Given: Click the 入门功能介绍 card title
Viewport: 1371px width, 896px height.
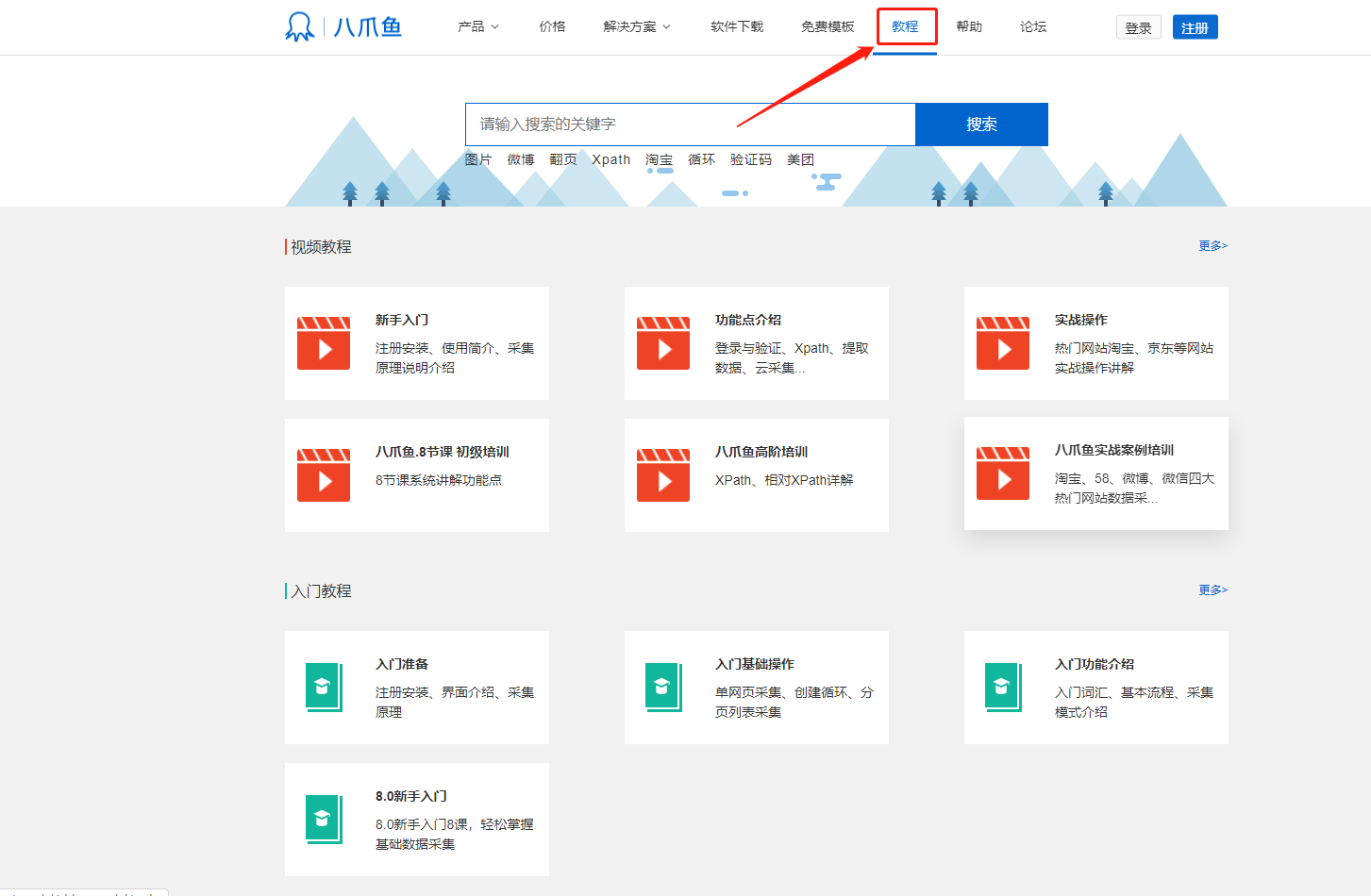Looking at the screenshot, I should (1095, 664).
